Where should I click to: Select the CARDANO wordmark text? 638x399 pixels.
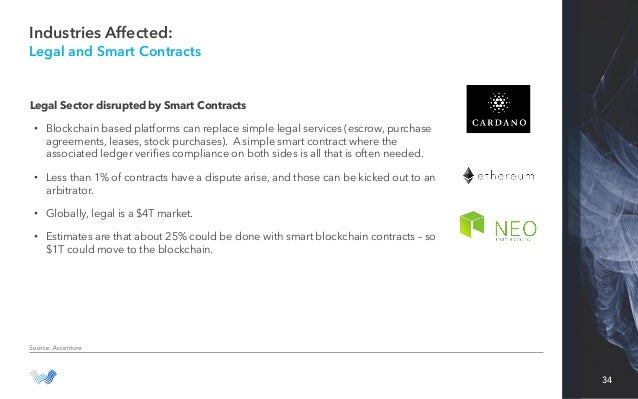coord(499,122)
